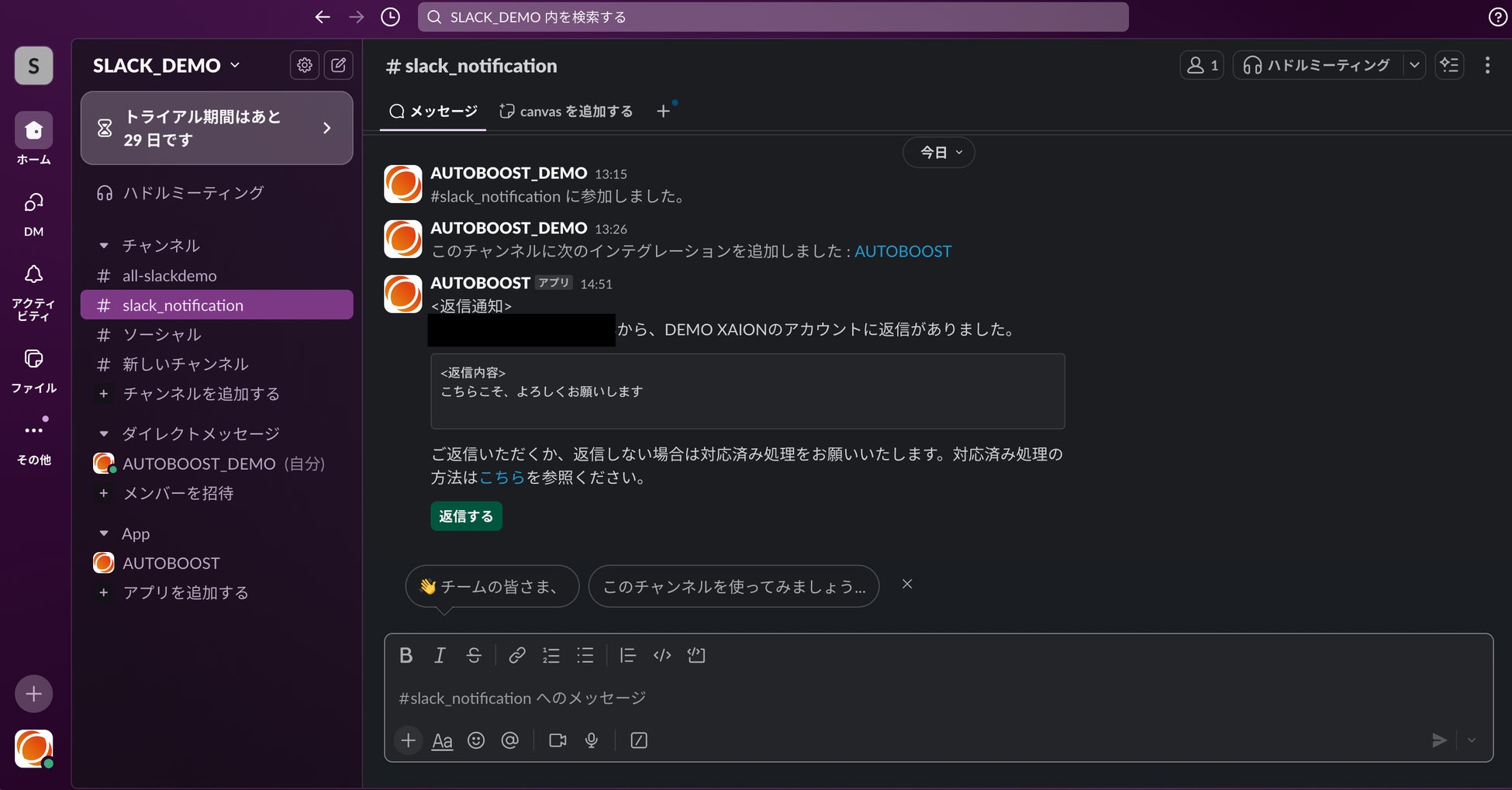Toggle the numbered list

click(x=551, y=656)
